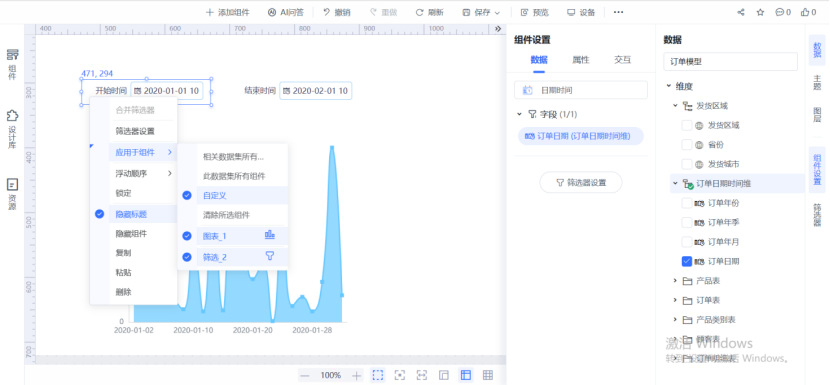The width and height of the screenshot is (830, 385).
Task: Click 添加组件 in the top toolbar
Action: 228,12
